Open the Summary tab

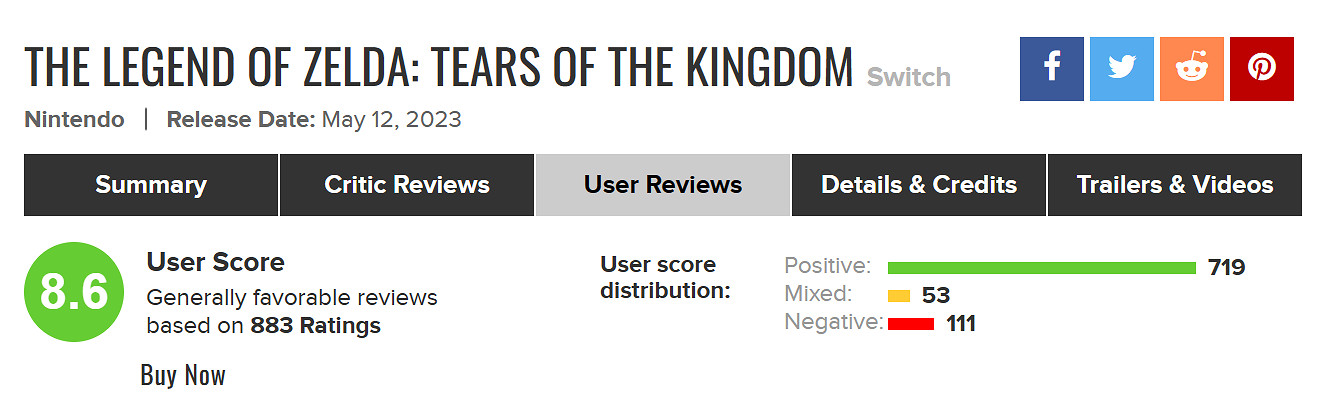click(x=151, y=185)
